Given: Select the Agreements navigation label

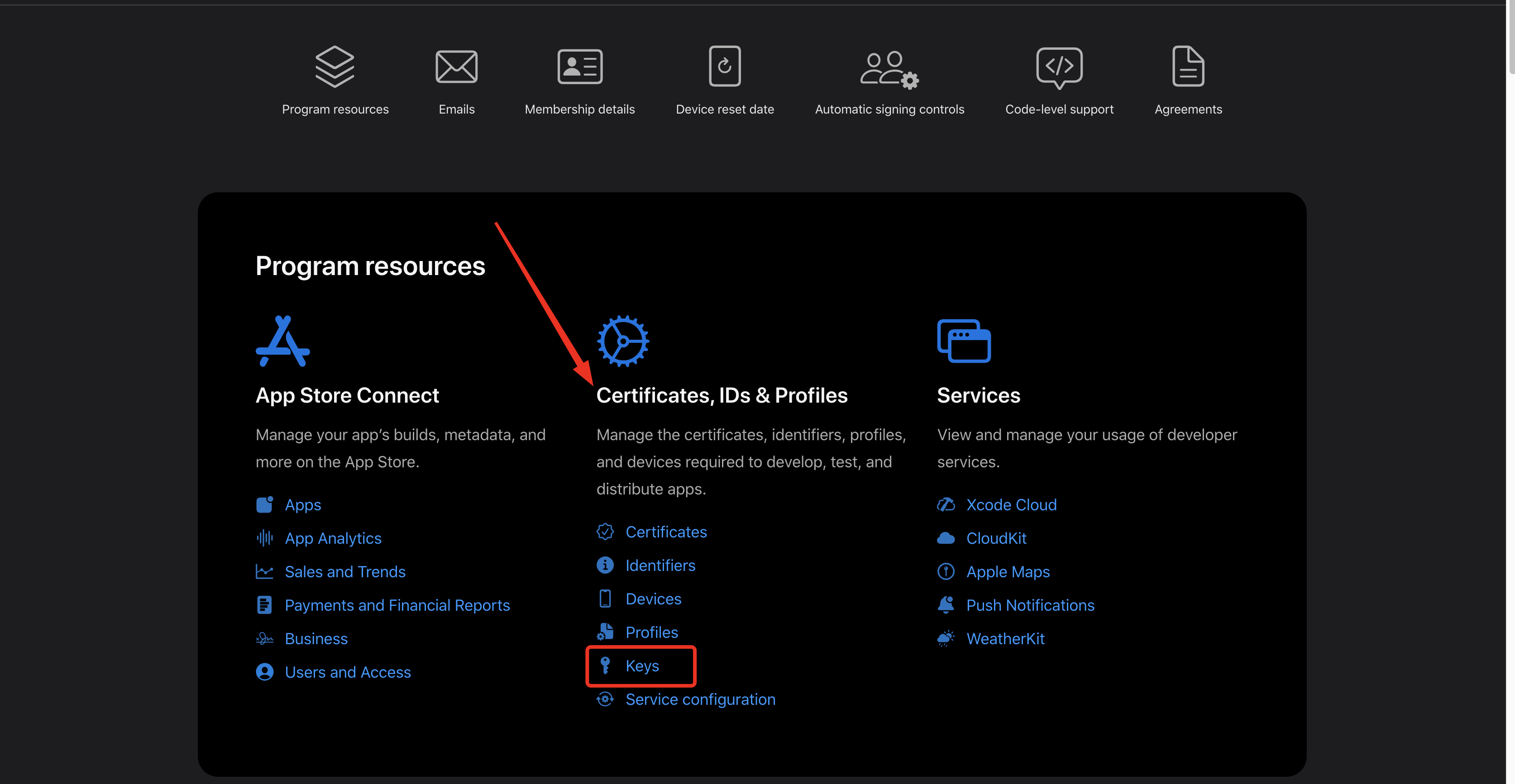Looking at the screenshot, I should point(1188,109).
